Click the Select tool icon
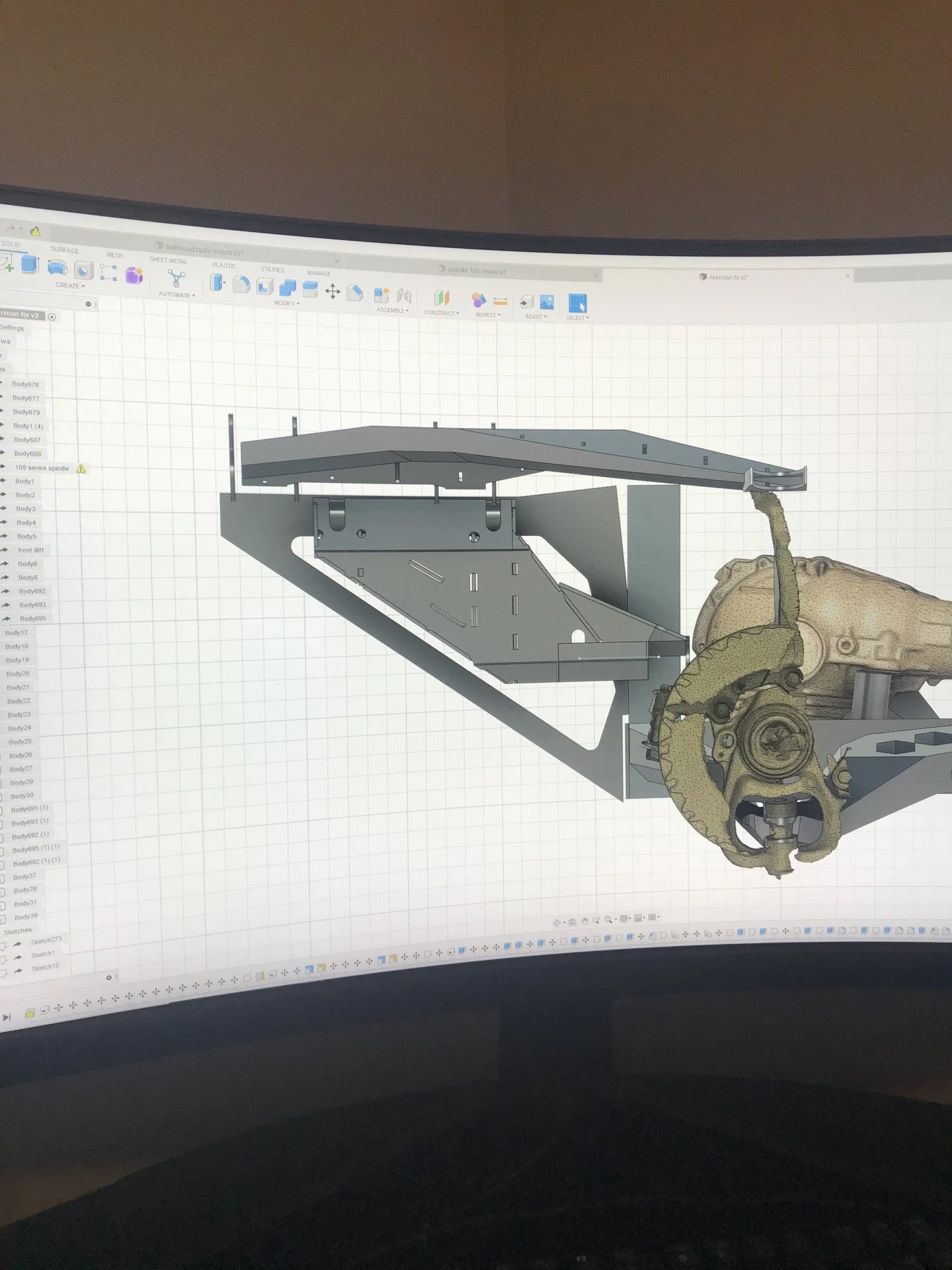952x1270 pixels. (578, 304)
